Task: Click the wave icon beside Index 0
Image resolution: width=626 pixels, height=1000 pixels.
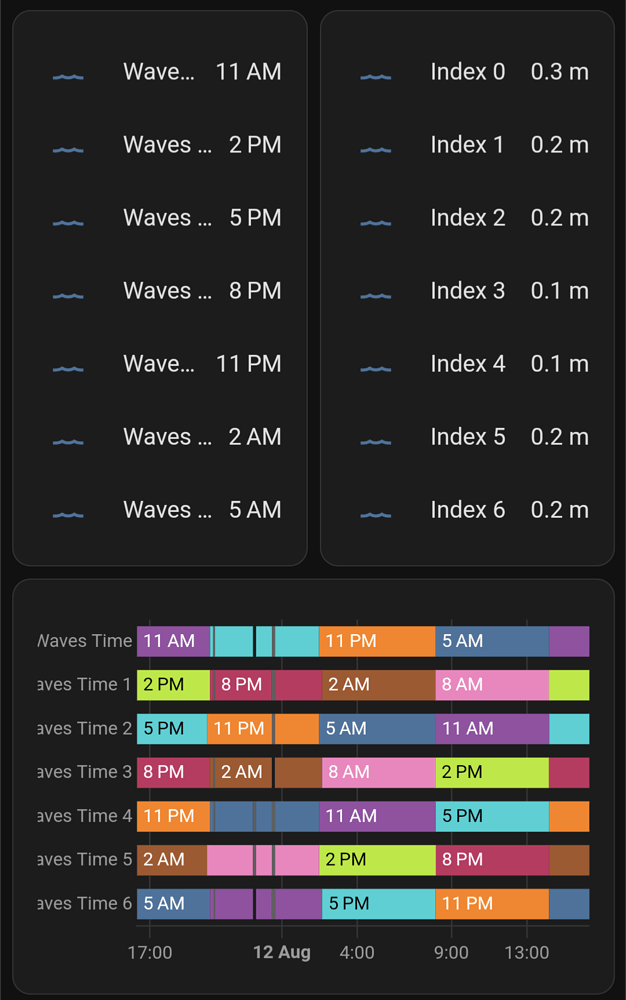Action: pyautogui.click(x=375, y=76)
